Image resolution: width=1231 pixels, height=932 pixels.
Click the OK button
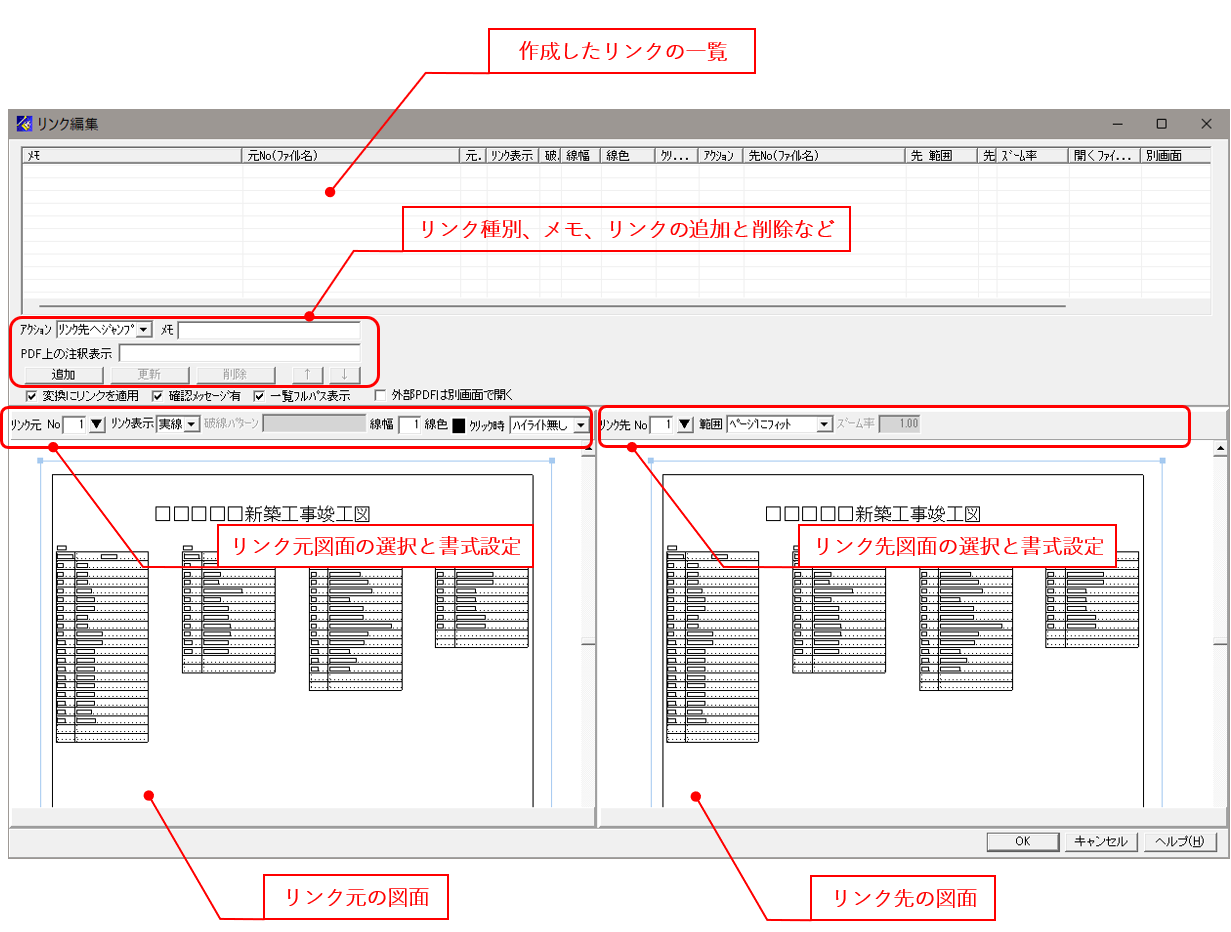pos(1021,841)
